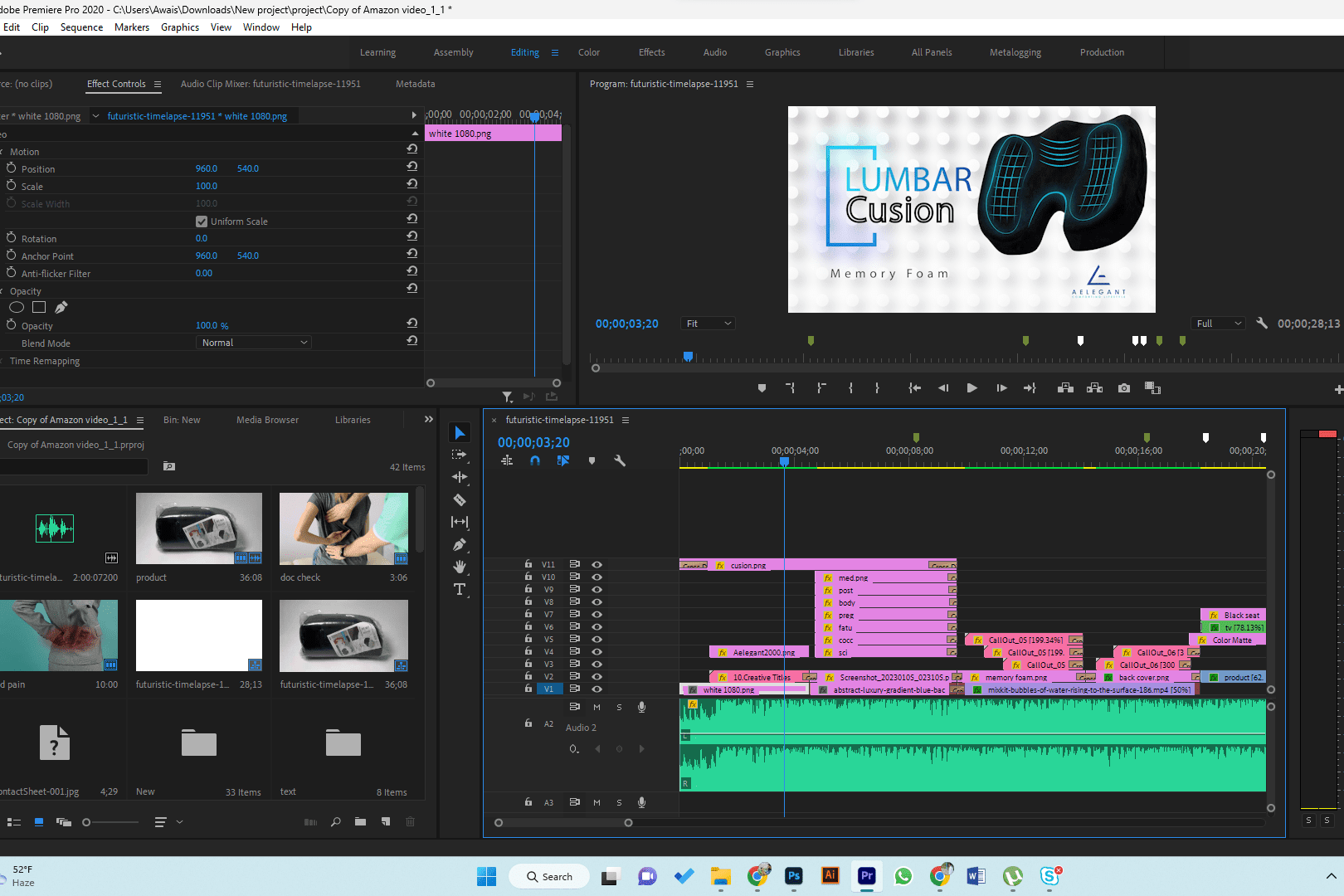Screen dimensions: 1344x896
Task: Select the Hand tool
Action: [x=460, y=567]
